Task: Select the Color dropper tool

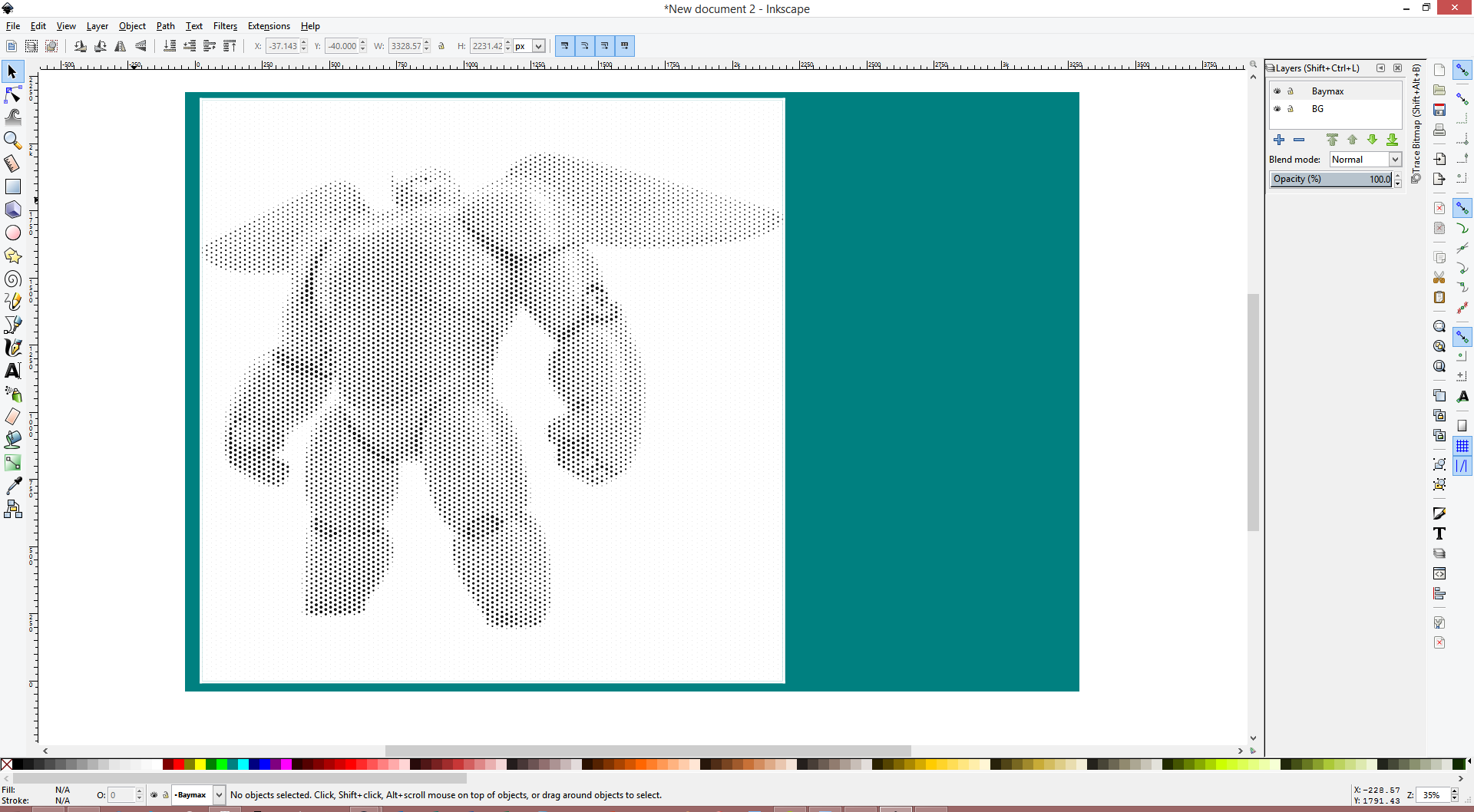Action: (12, 486)
